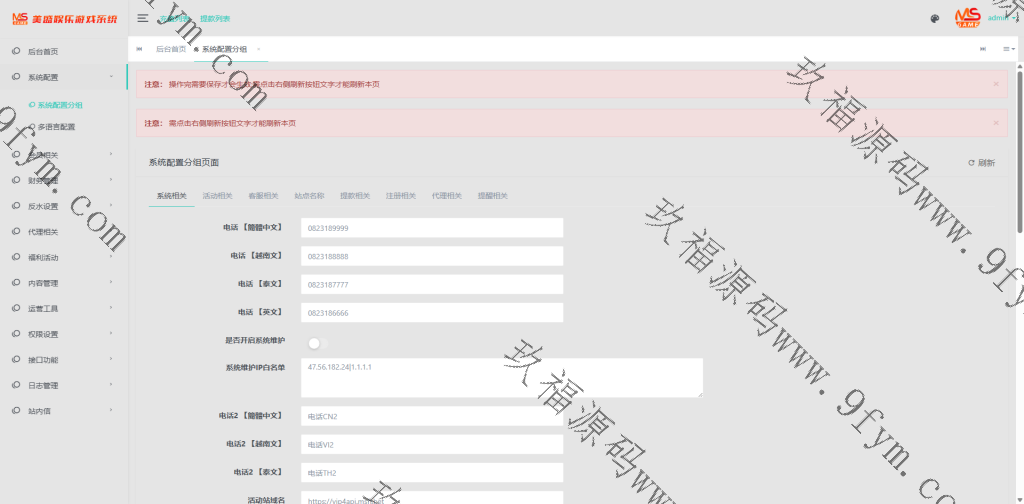Image resolution: width=1024 pixels, height=504 pixels.
Task: Open the tab operations dropdown menu
Action: pyautogui.click(x=1008, y=49)
